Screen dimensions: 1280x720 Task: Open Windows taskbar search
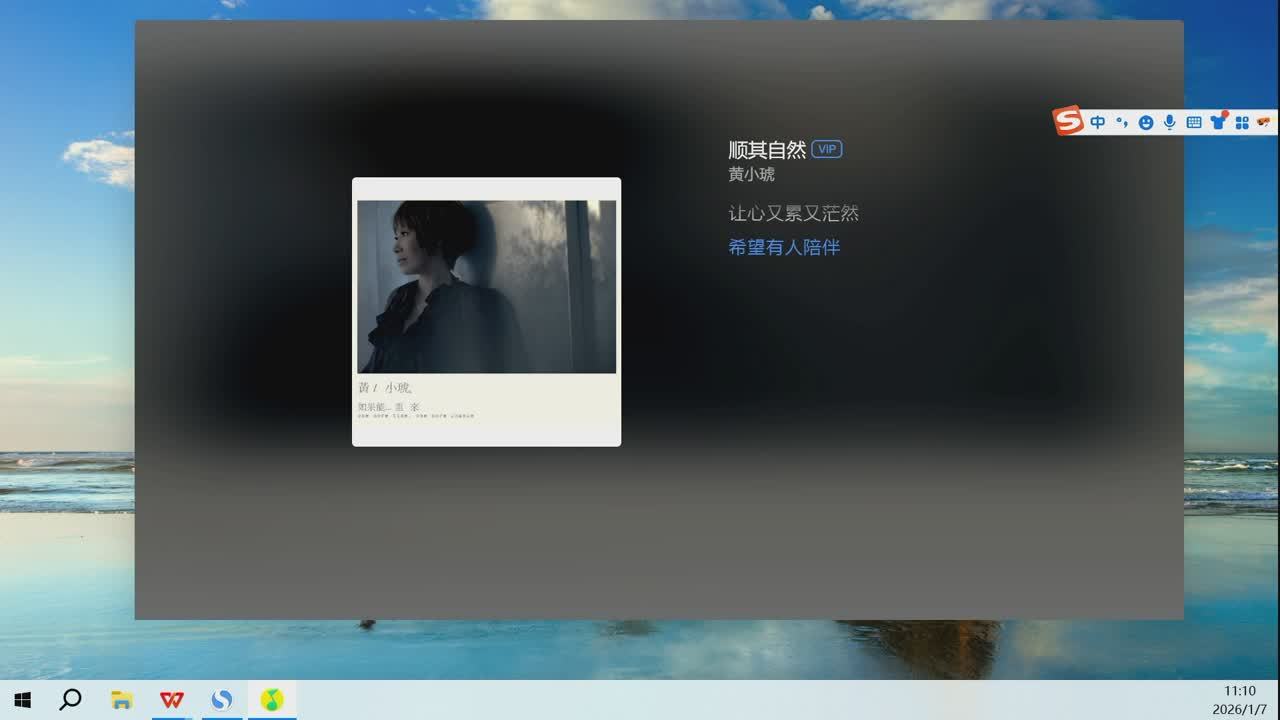70,699
